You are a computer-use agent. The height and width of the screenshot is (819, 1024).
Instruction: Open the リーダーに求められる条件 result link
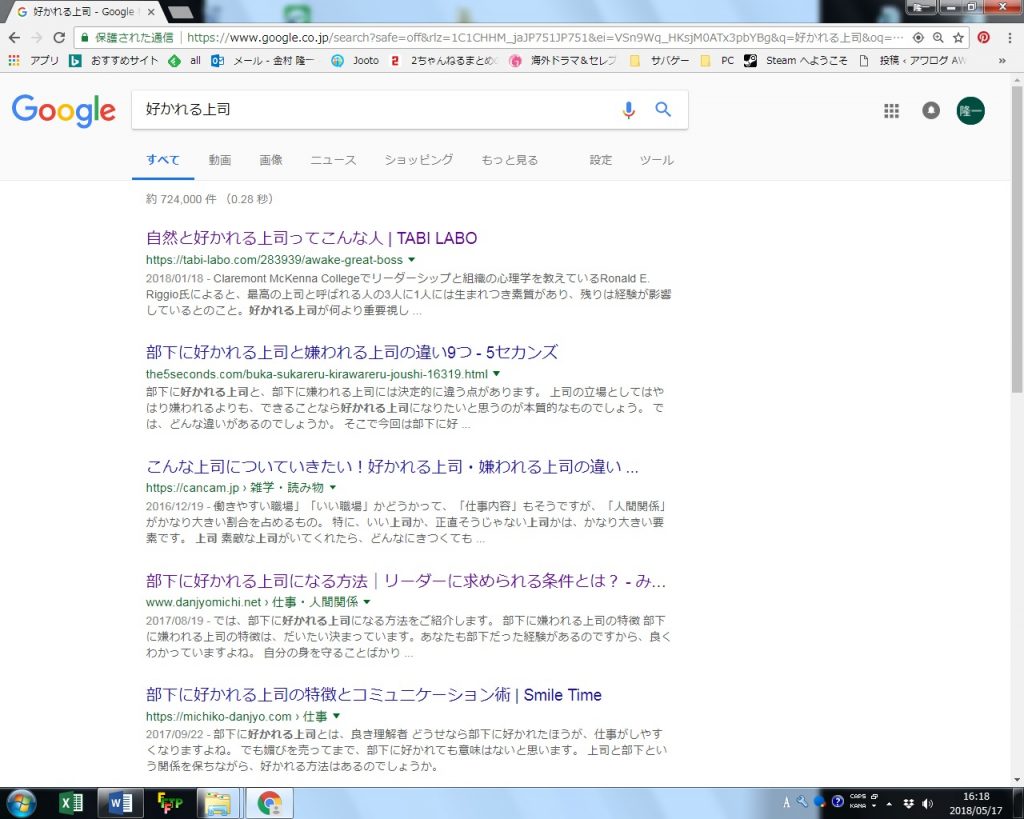click(406, 581)
